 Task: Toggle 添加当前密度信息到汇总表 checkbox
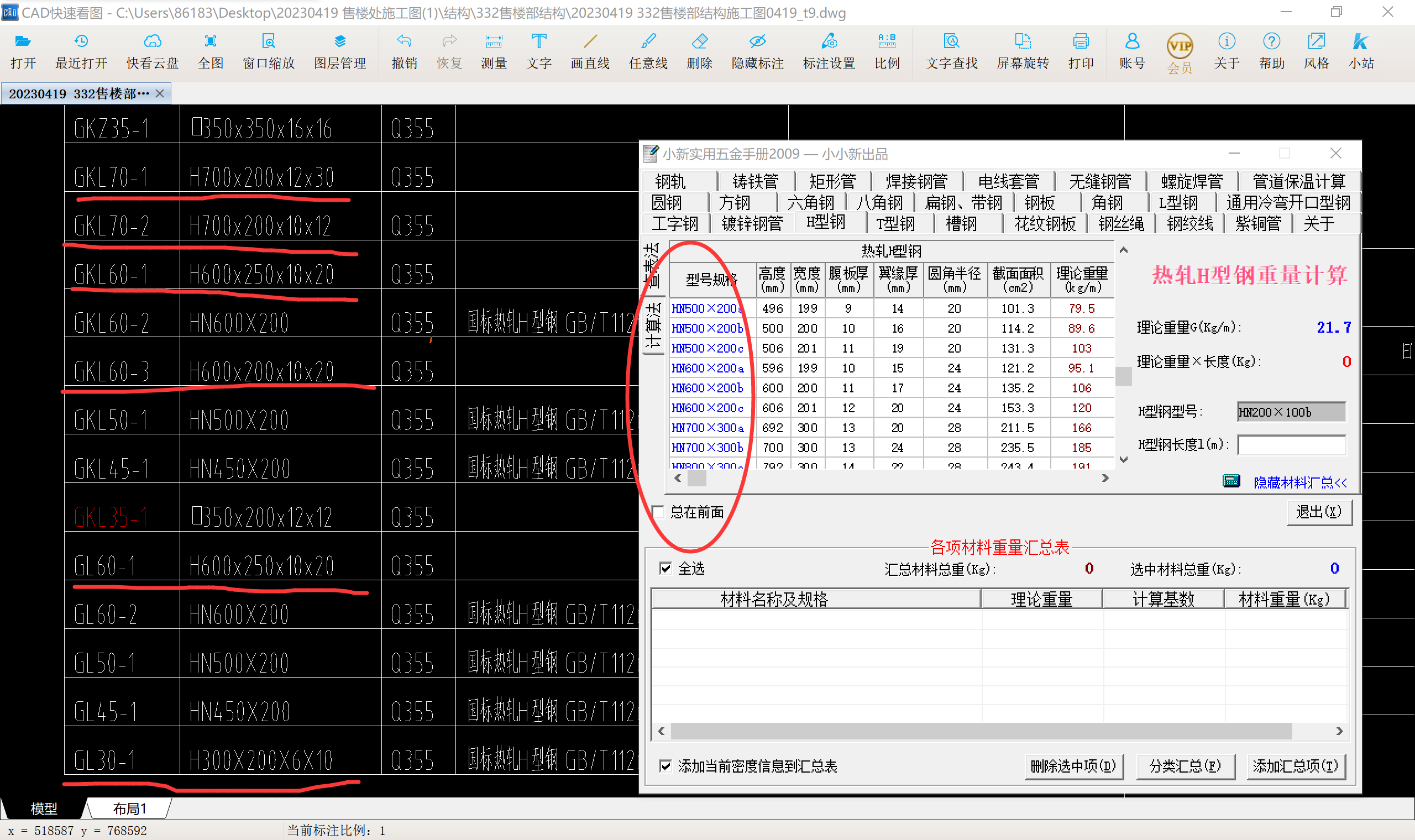tap(665, 766)
